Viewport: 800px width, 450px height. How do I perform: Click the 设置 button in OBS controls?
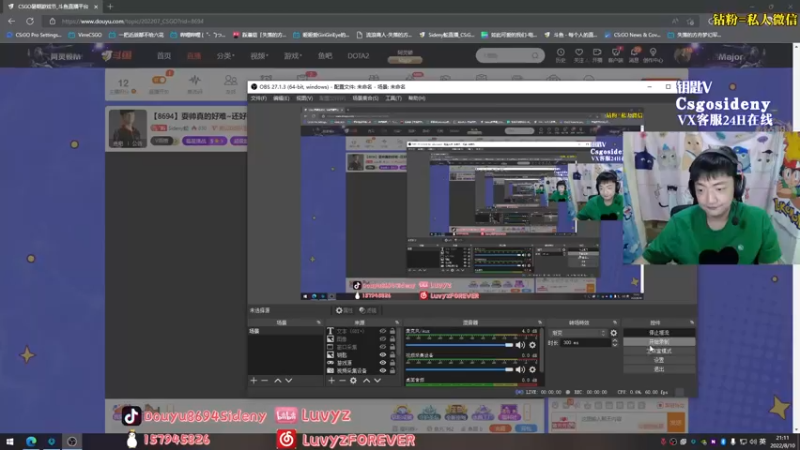coord(659,360)
